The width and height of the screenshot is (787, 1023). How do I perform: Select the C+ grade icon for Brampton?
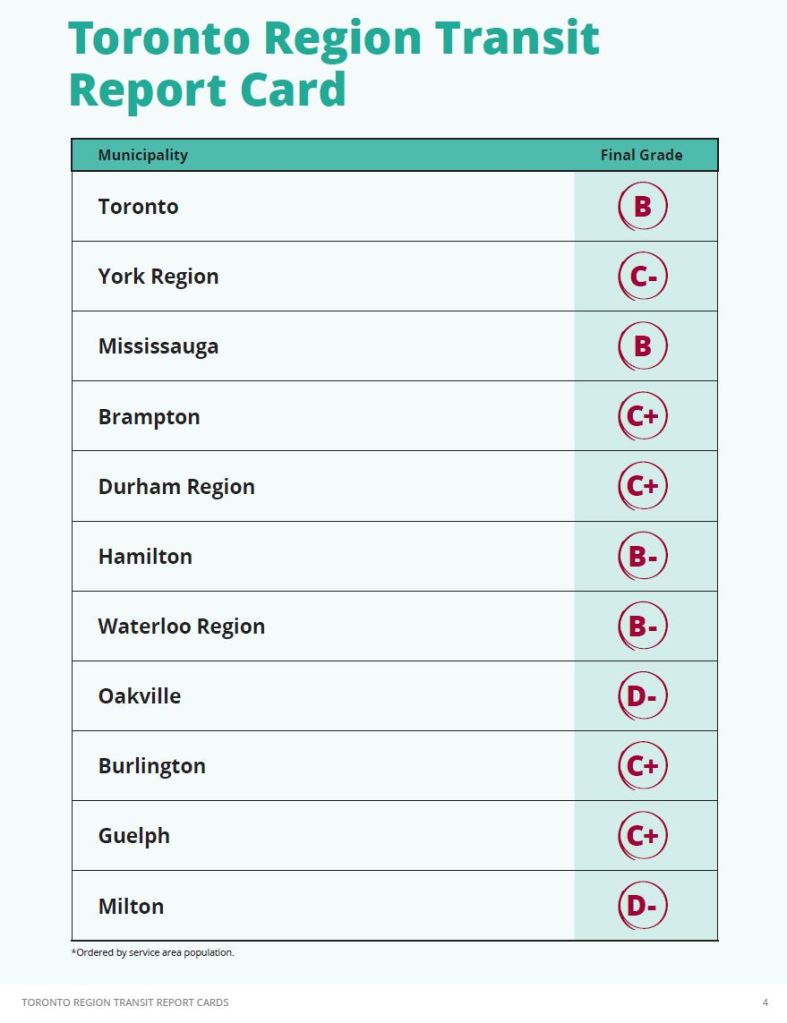click(x=642, y=417)
